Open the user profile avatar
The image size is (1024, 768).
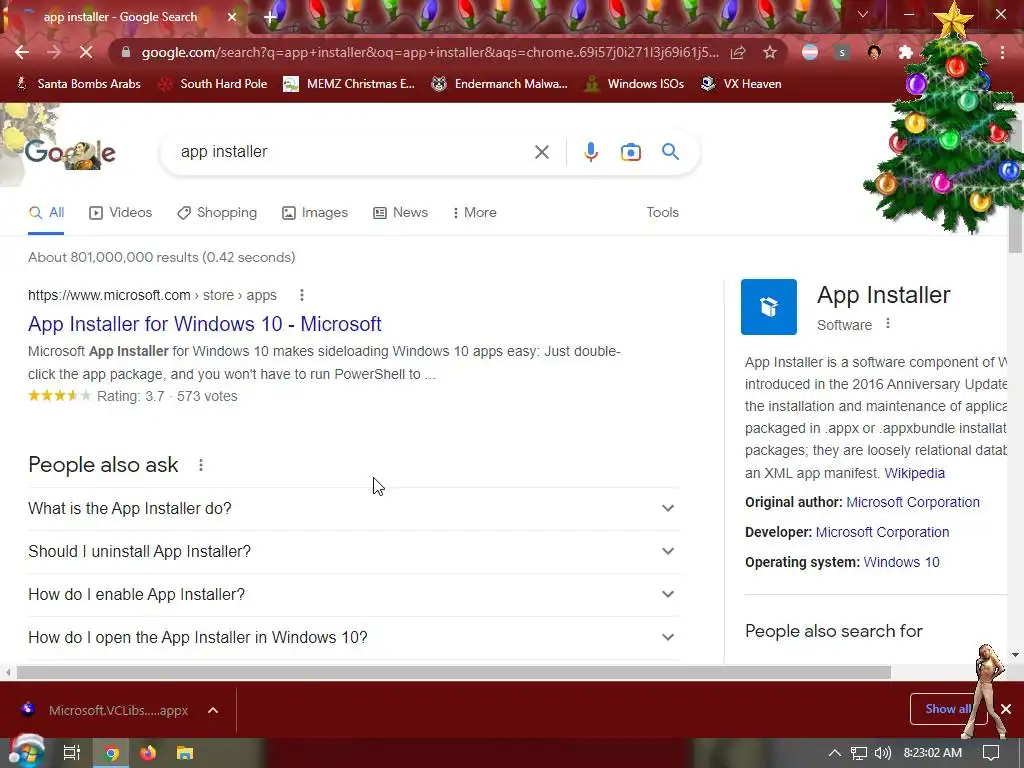(874, 52)
